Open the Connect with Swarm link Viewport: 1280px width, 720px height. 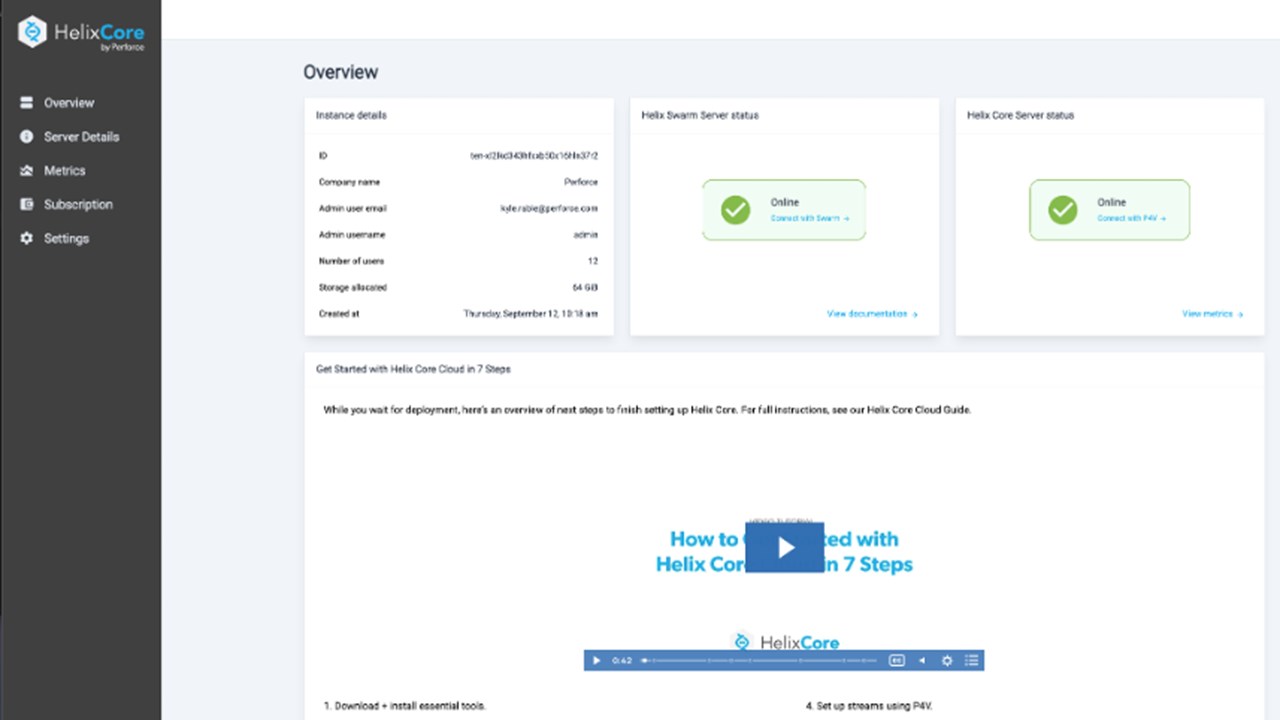click(x=810, y=218)
